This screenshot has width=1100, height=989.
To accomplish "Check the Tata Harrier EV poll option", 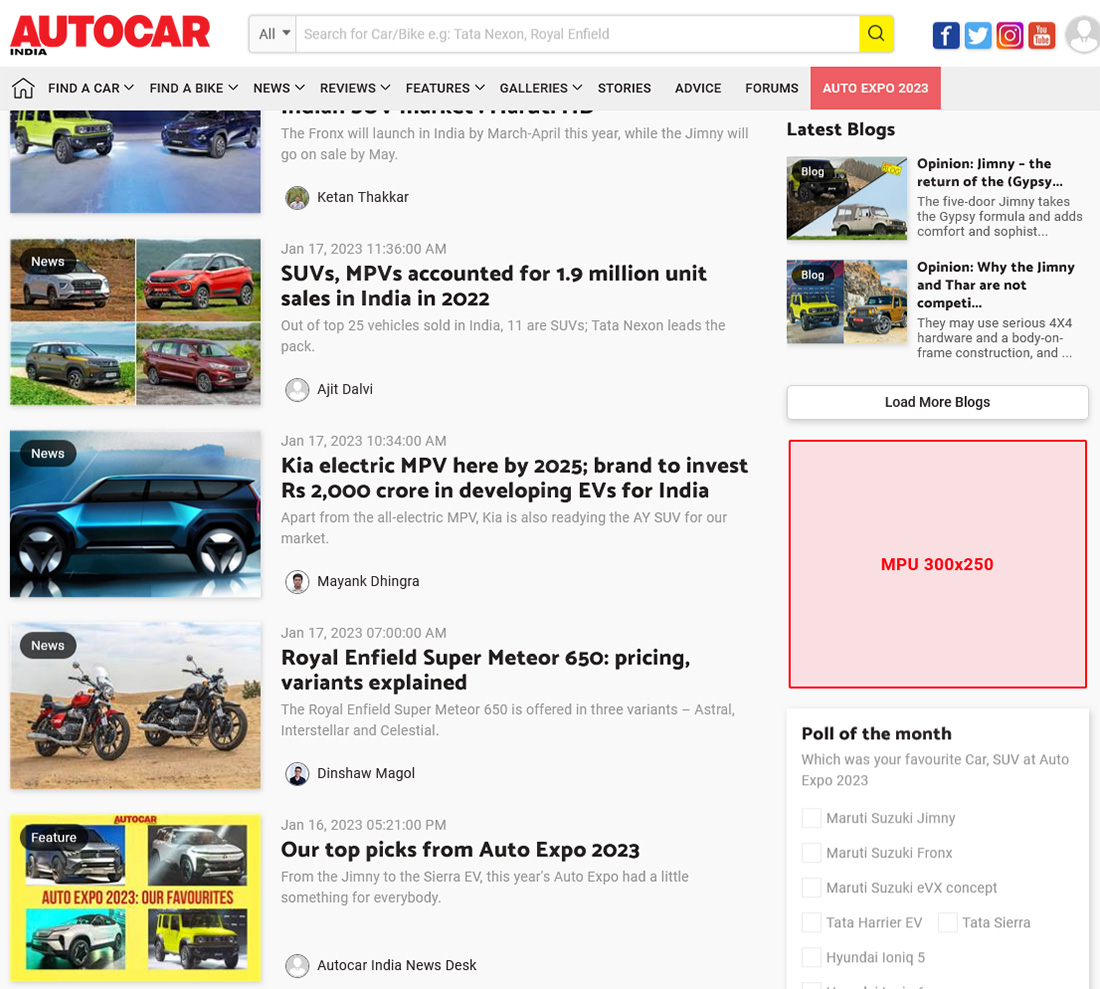I will [x=812, y=922].
